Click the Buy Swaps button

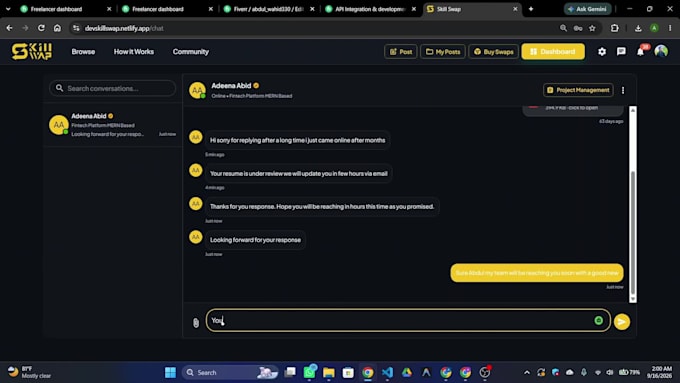point(494,52)
